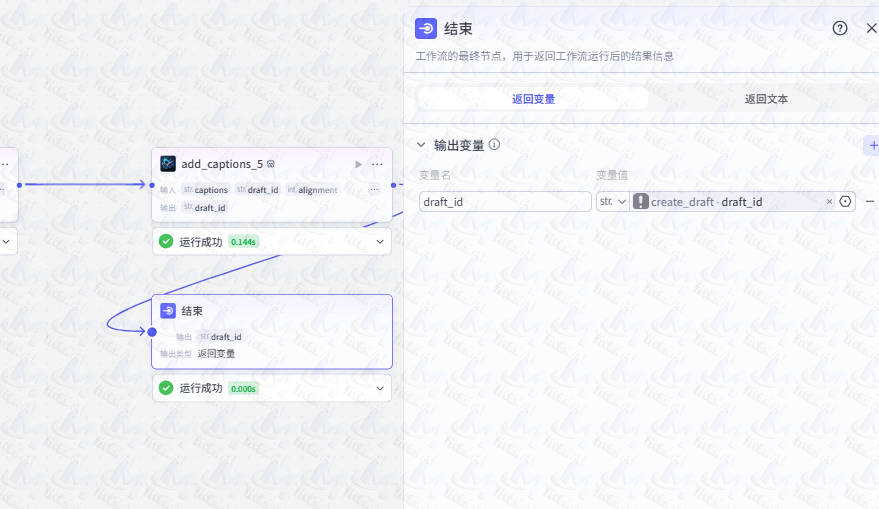
Task: Close the 结束 panel
Action: click(x=872, y=28)
